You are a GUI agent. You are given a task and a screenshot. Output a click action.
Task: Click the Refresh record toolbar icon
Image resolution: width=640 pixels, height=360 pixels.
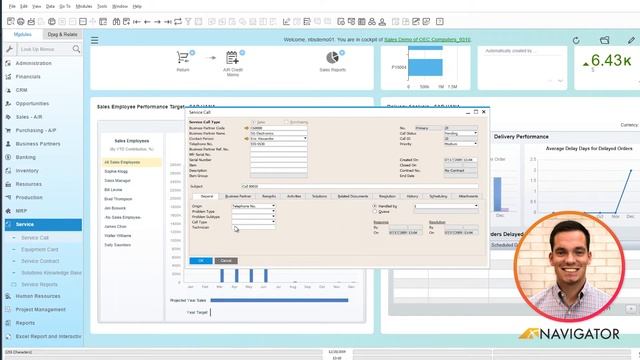(178, 21)
